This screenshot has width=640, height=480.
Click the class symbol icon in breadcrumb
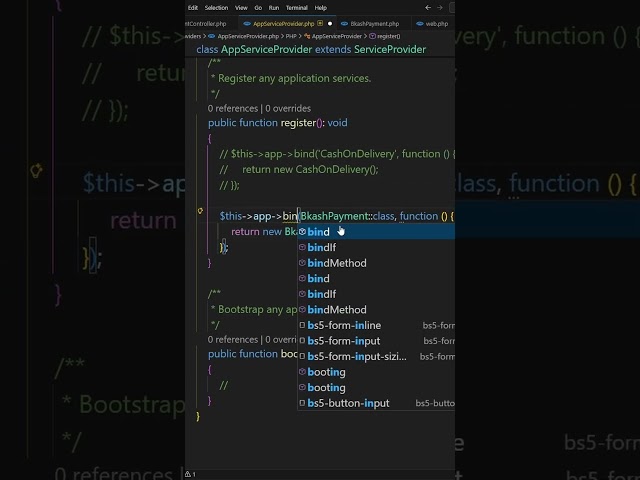tap(307, 36)
